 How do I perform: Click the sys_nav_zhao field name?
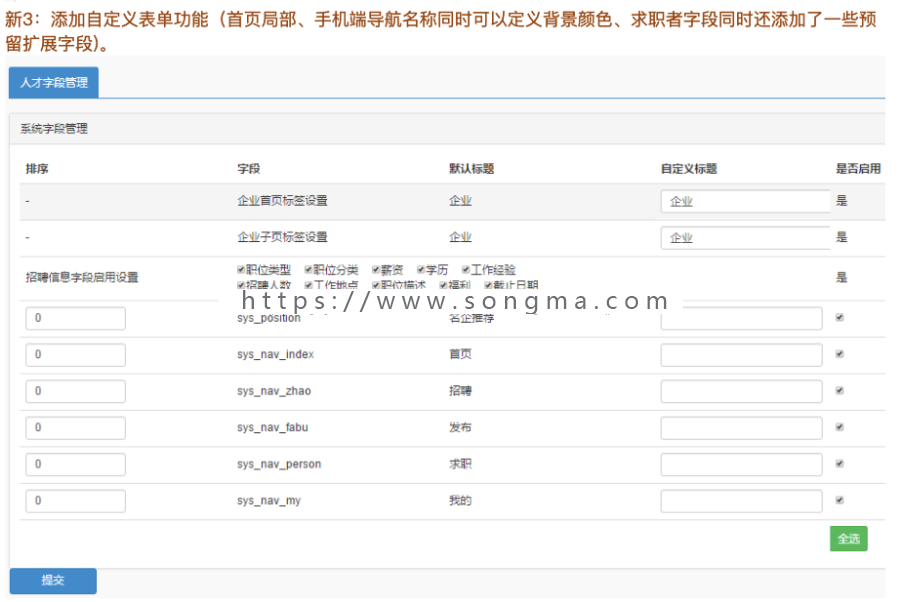click(274, 391)
